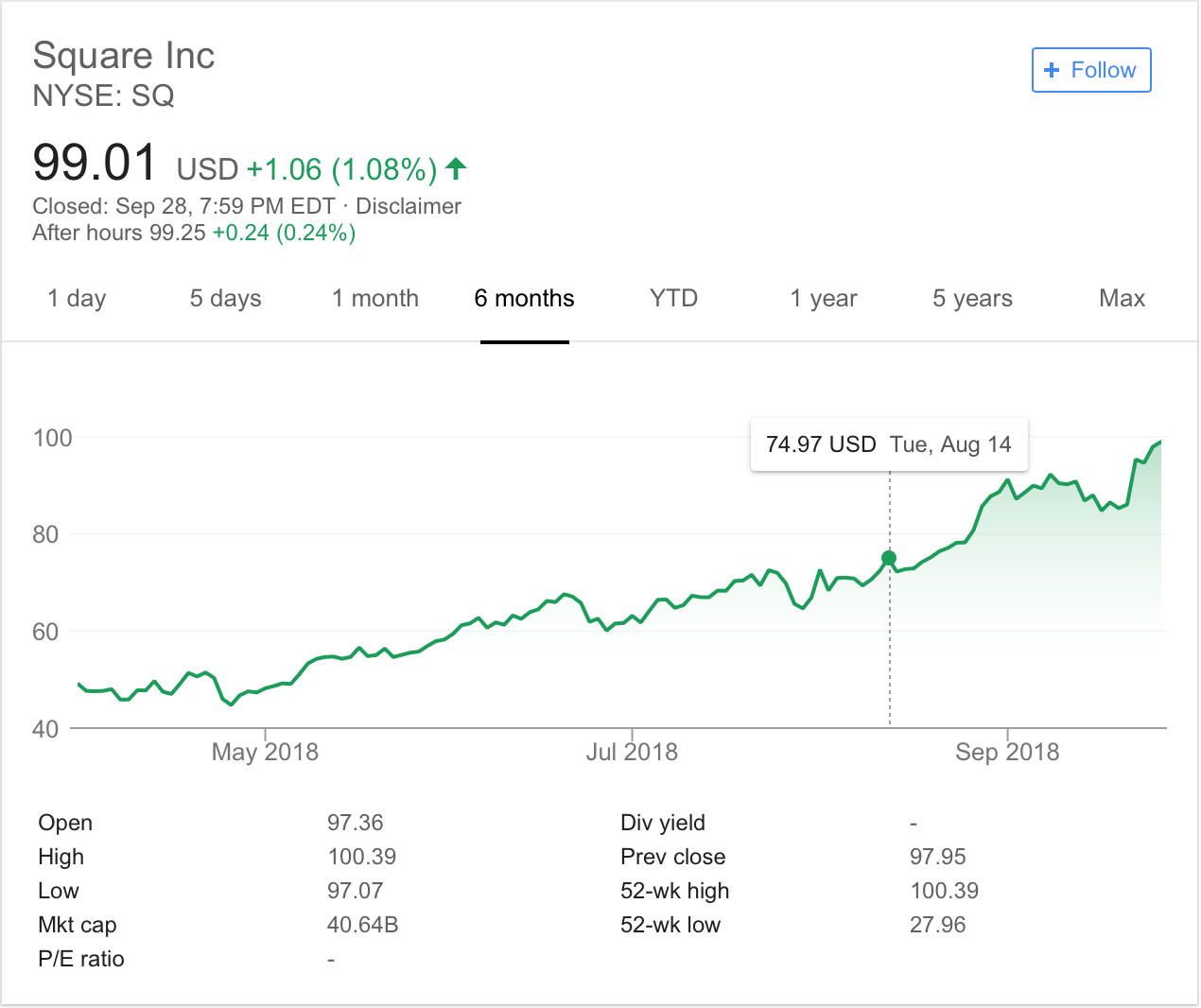The image size is (1201, 1008).
Task: Click the Closed: Sep 28, 7:59 PM EDT text
Action: point(183,206)
